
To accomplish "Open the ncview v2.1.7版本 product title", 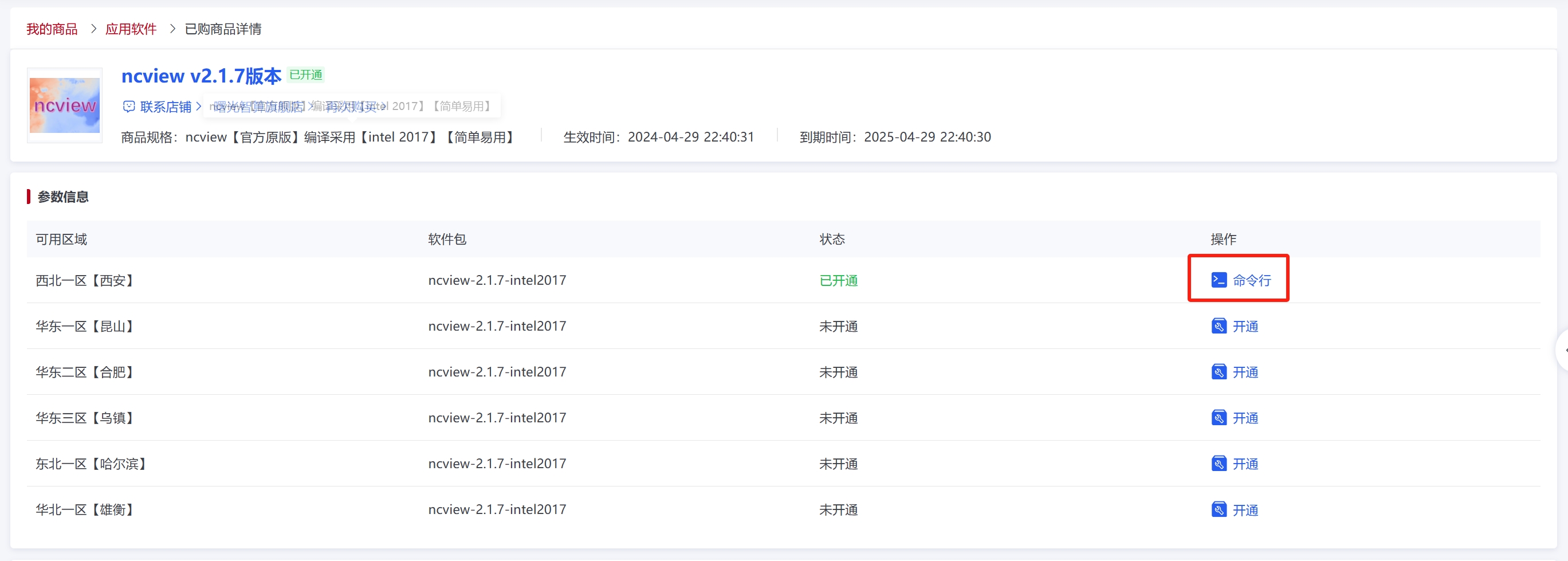I will [x=201, y=76].
